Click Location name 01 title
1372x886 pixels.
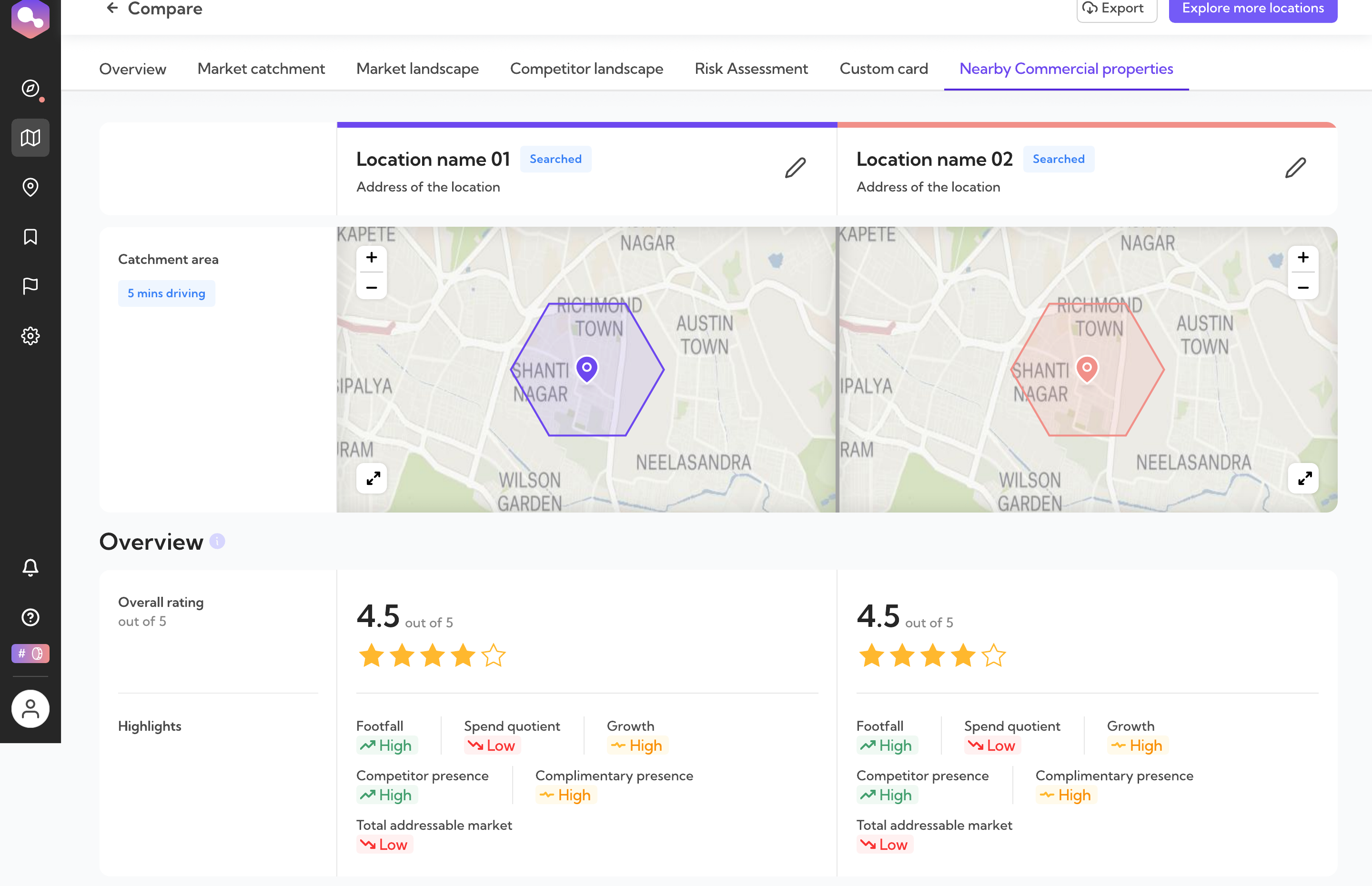(433, 159)
